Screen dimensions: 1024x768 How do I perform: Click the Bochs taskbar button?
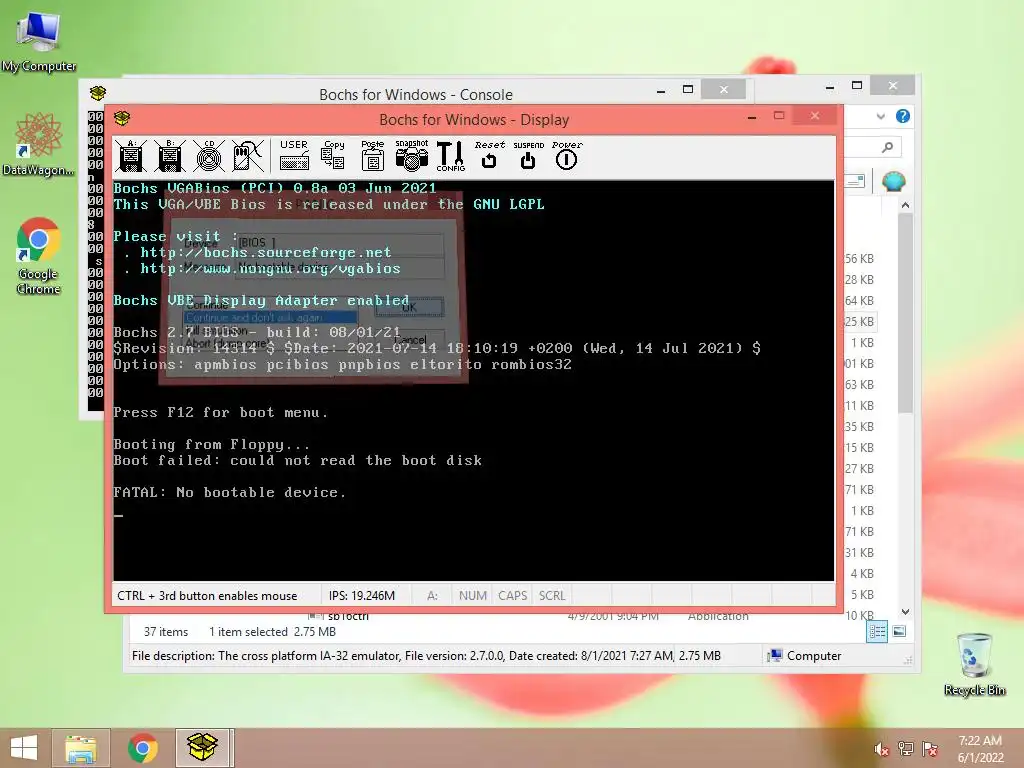[202, 748]
